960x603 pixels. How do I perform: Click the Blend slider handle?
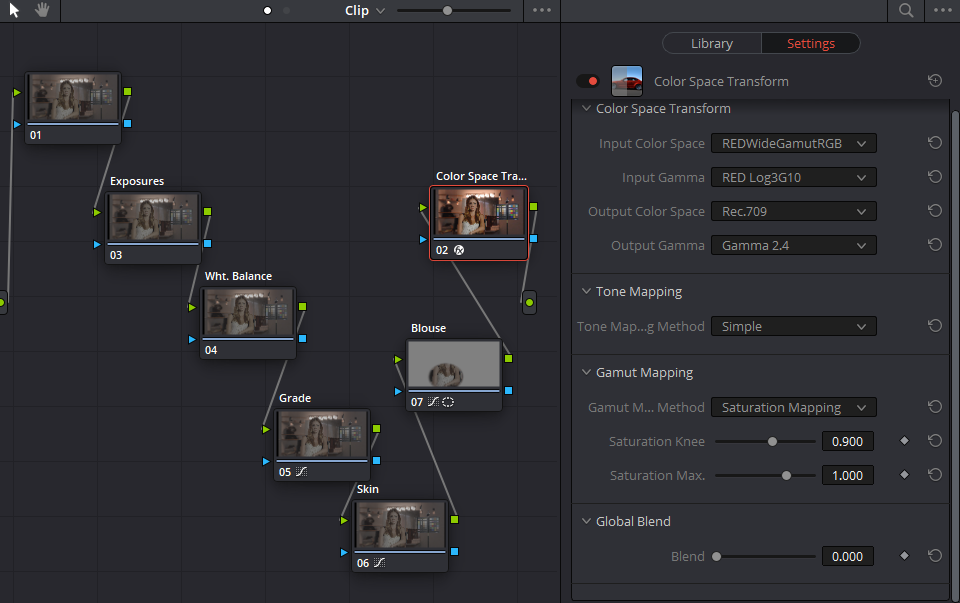click(x=716, y=556)
